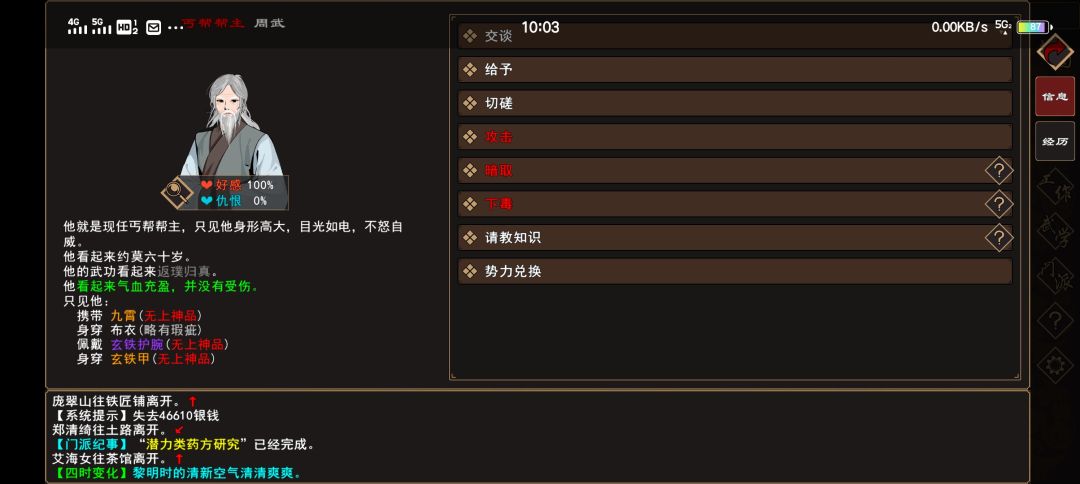Click the 玄铁护腕 equipment link
The image size is (1080, 484).
[137, 344]
